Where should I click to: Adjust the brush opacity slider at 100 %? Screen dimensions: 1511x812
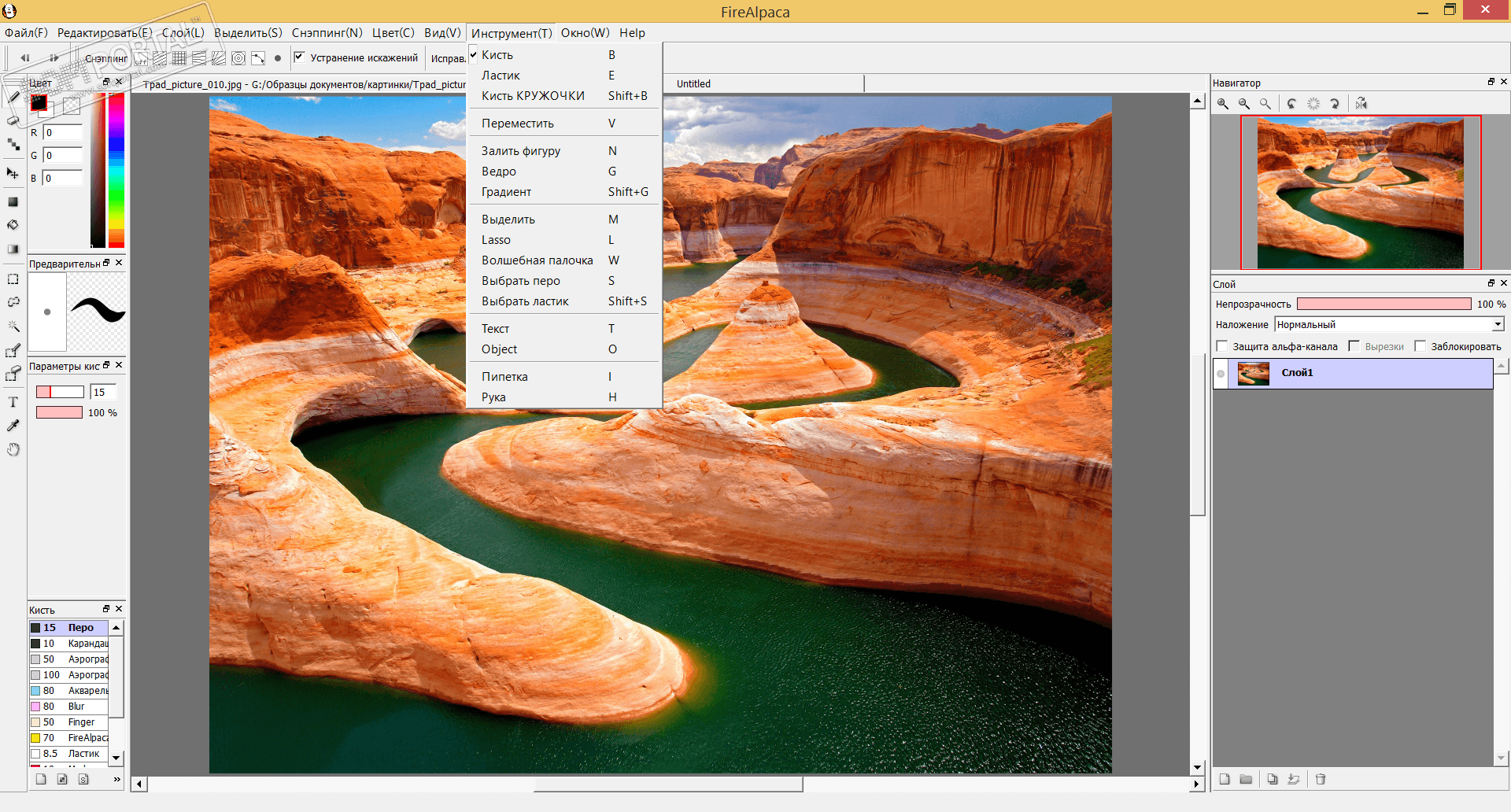(59, 412)
